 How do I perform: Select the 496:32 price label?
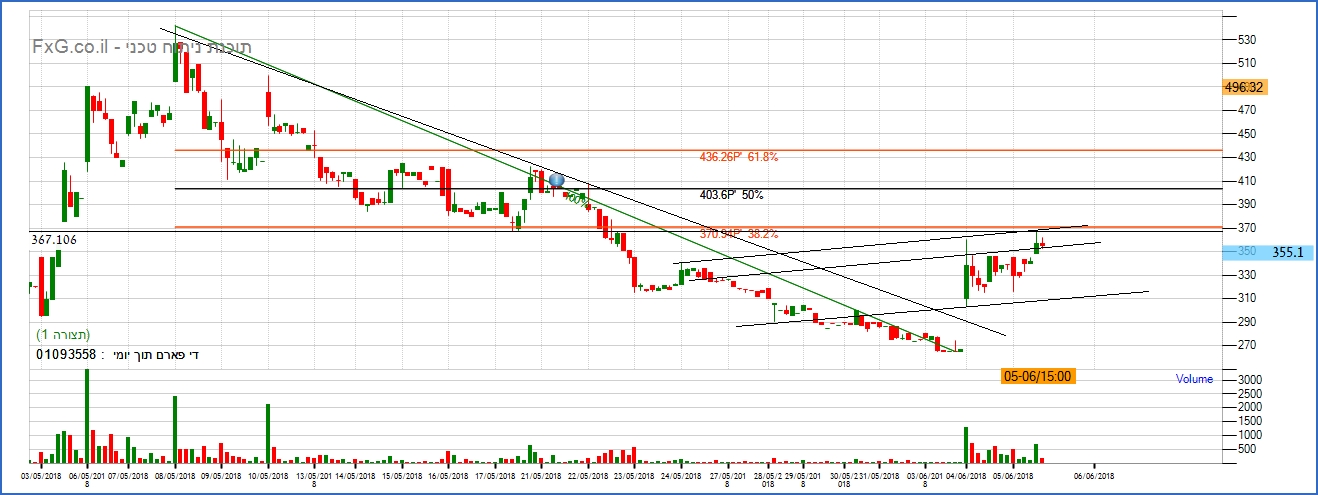[x=1245, y=88]
